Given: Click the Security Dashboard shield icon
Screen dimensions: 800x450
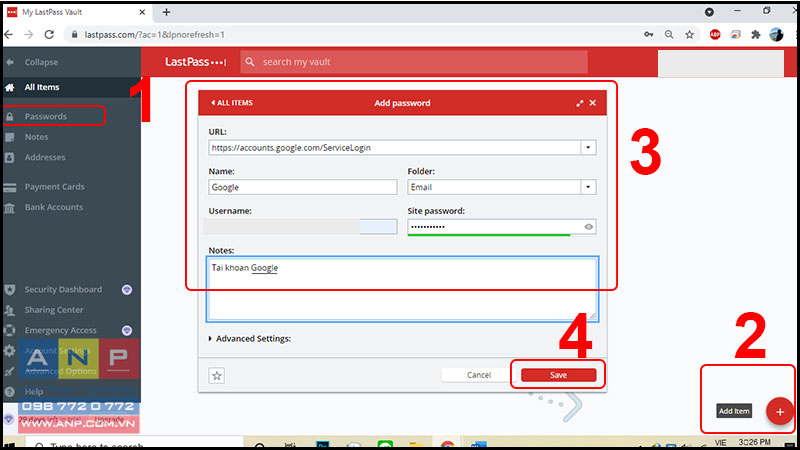Looking at the screenshot, I should (10, 290).
